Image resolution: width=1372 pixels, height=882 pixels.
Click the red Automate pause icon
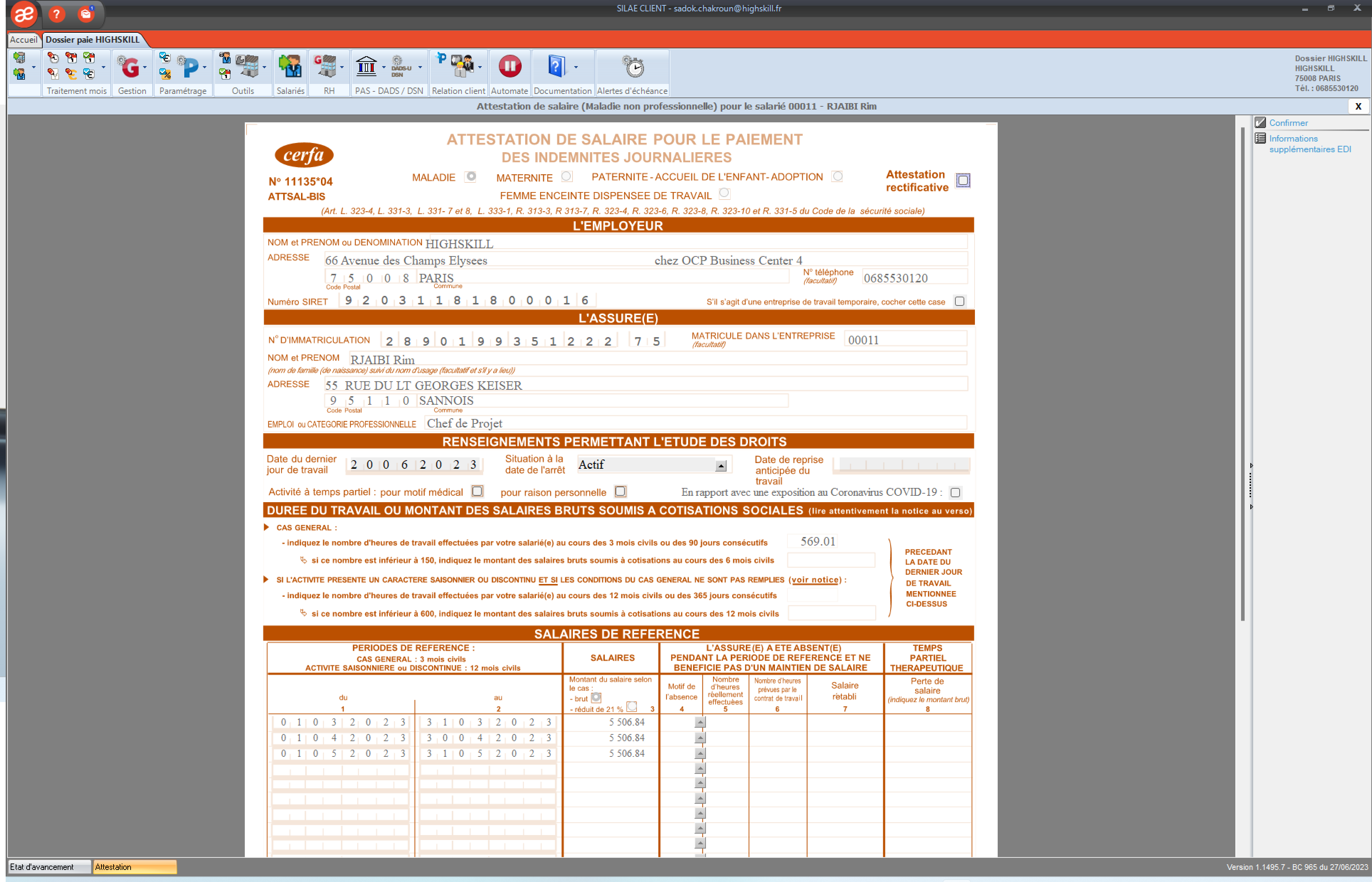509,67
